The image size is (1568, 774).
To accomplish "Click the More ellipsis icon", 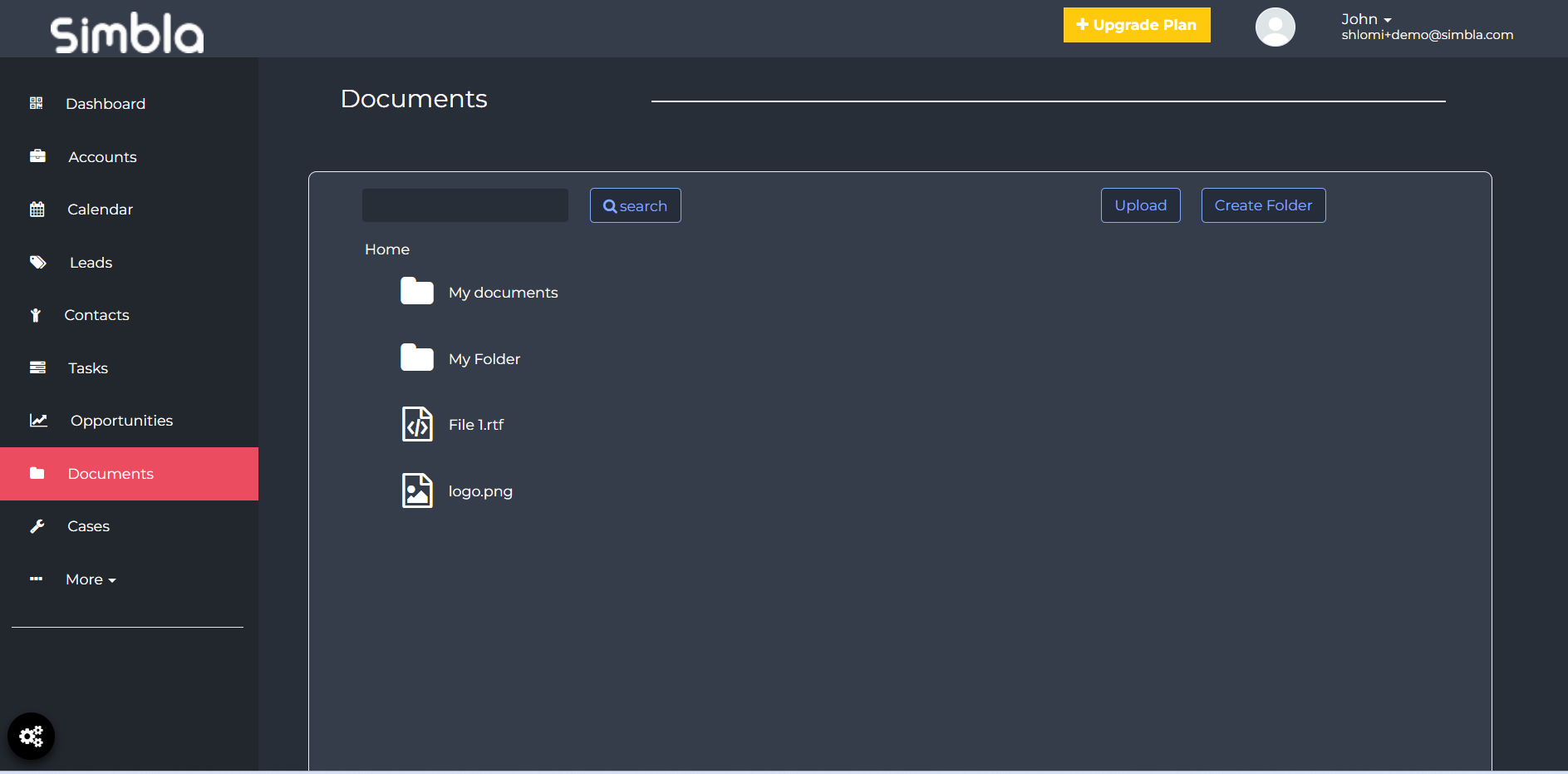I will point(37,579).
